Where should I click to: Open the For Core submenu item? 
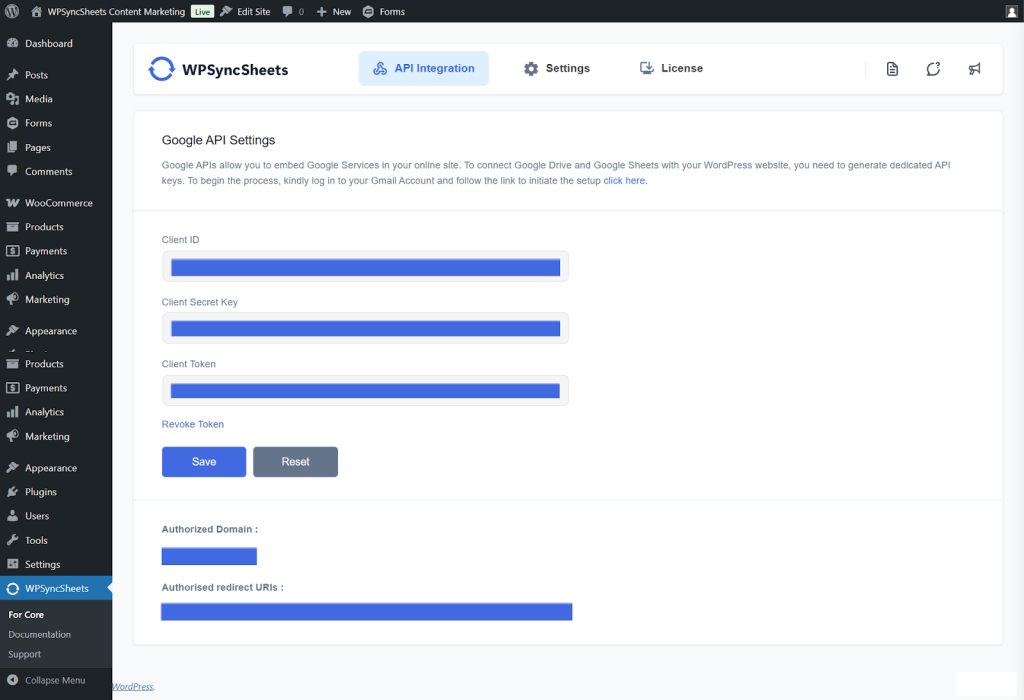(x=26, y=614)
